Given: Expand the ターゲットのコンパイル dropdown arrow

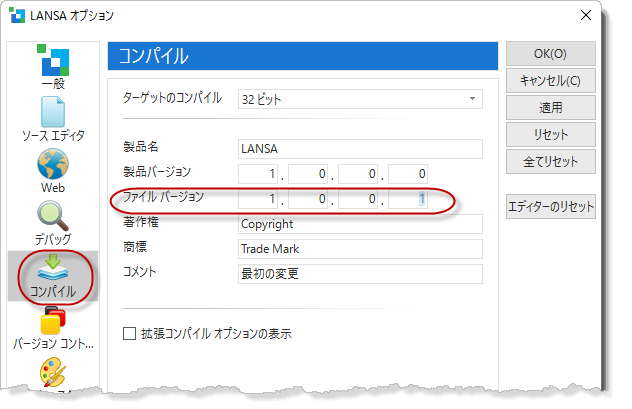Looking at the screenshot, I should (472, 99).
